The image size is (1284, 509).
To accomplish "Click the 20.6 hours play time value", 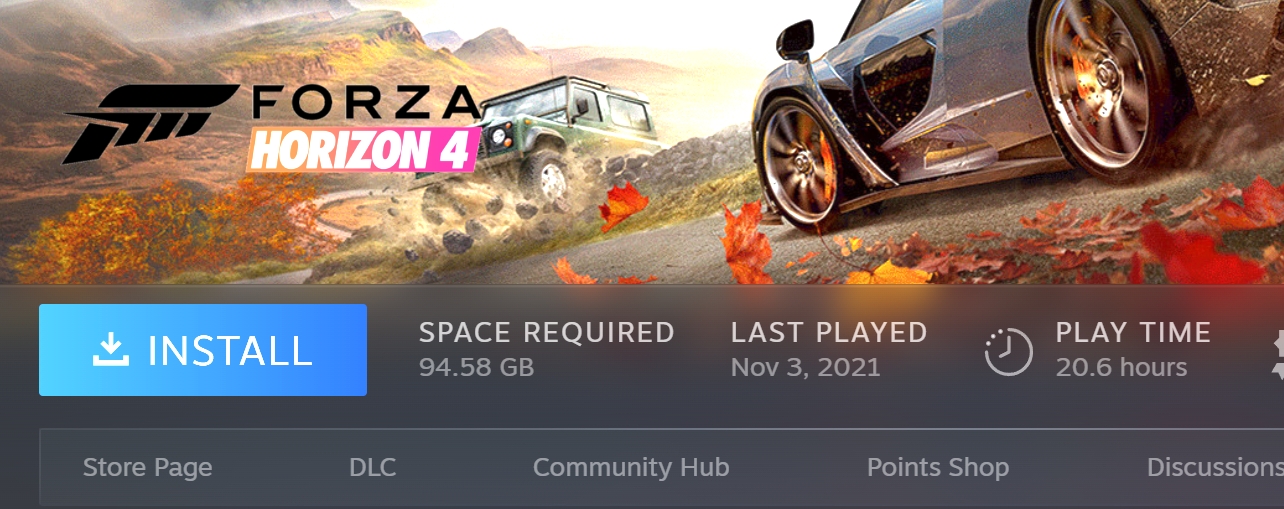I will click(x=1122, y=367).
